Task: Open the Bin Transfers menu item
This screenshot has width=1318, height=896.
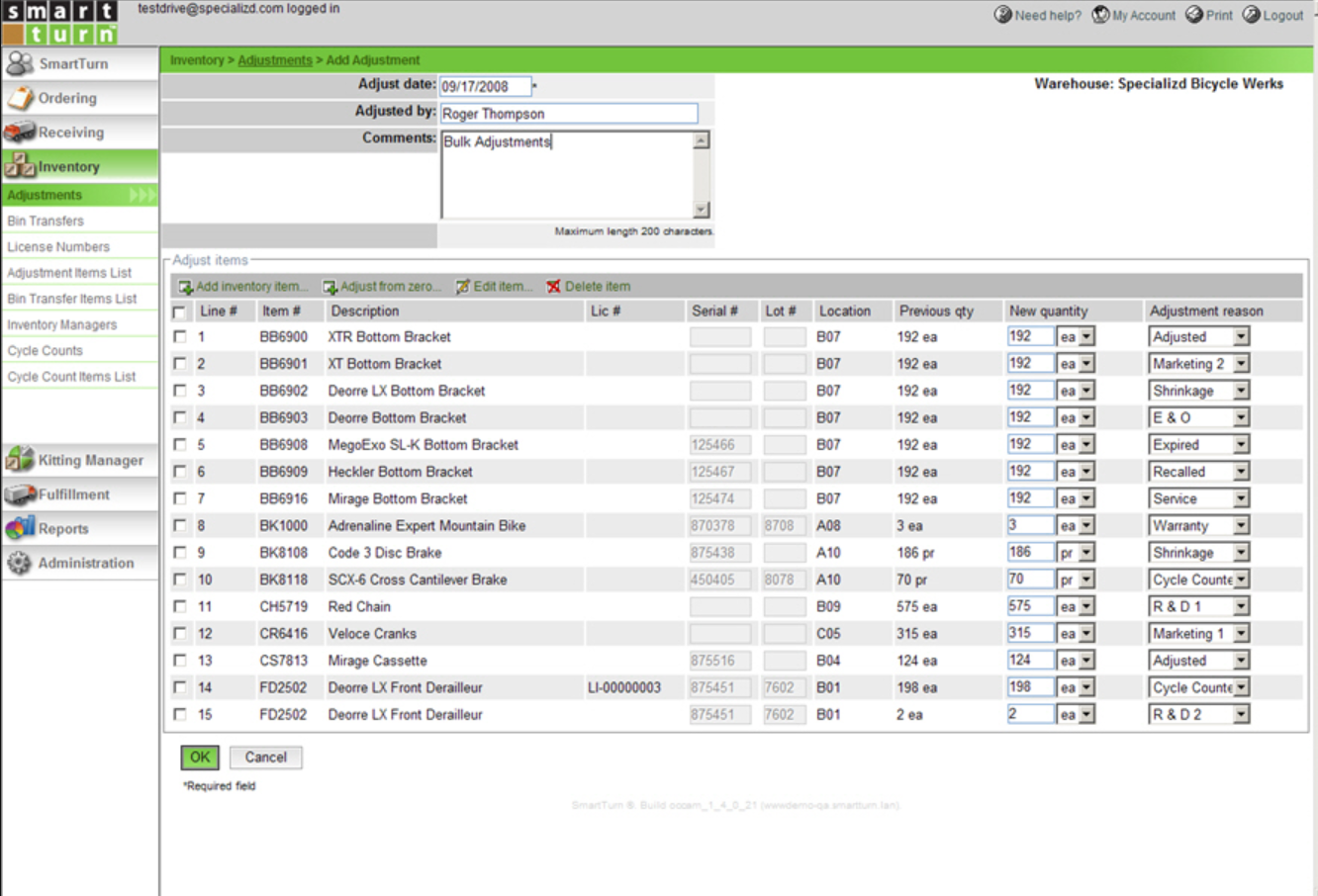Action: [x=46, y=221]
